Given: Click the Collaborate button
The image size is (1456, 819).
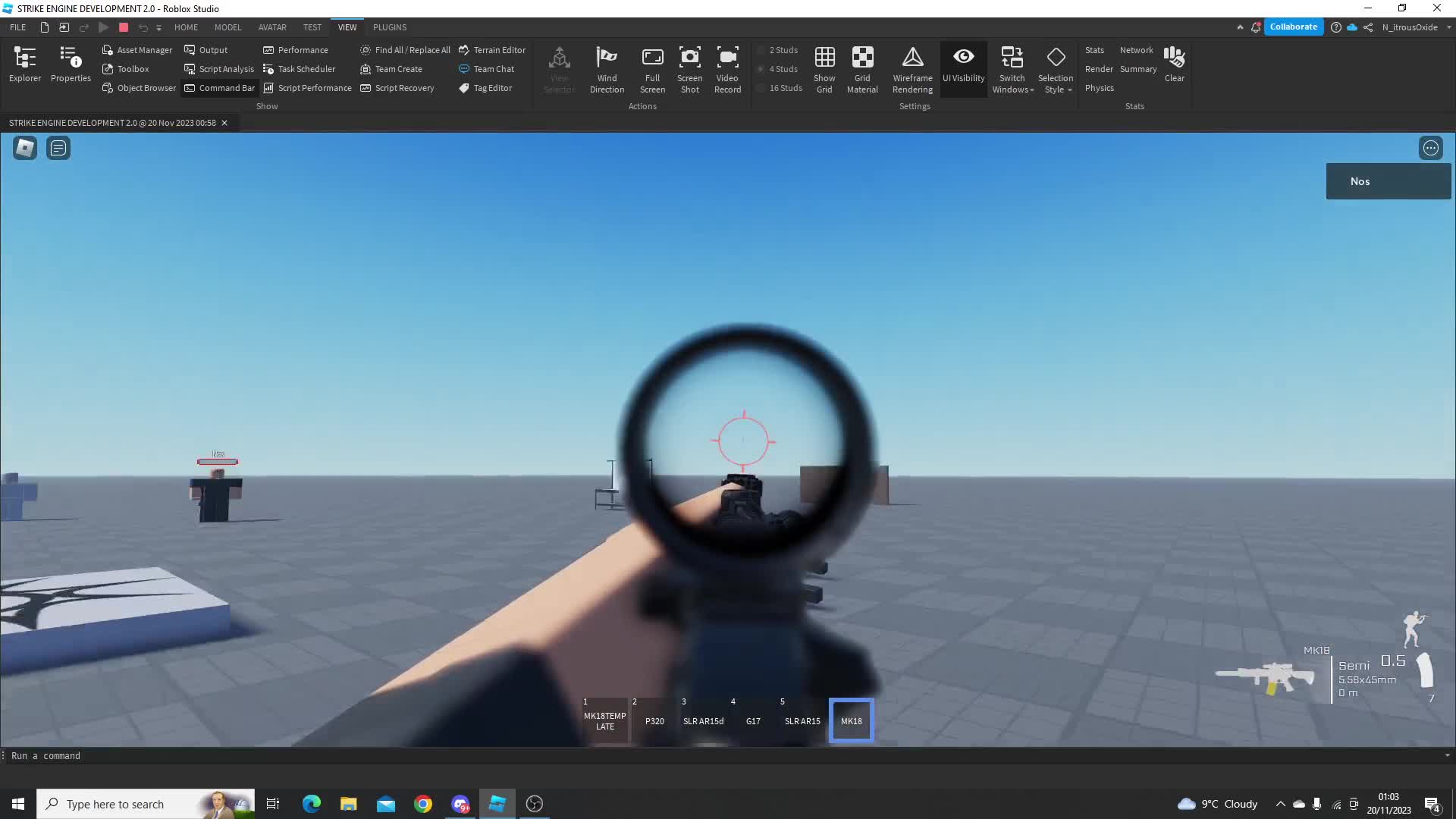Looking at the screenshot, I should (x=1294, y=27).
